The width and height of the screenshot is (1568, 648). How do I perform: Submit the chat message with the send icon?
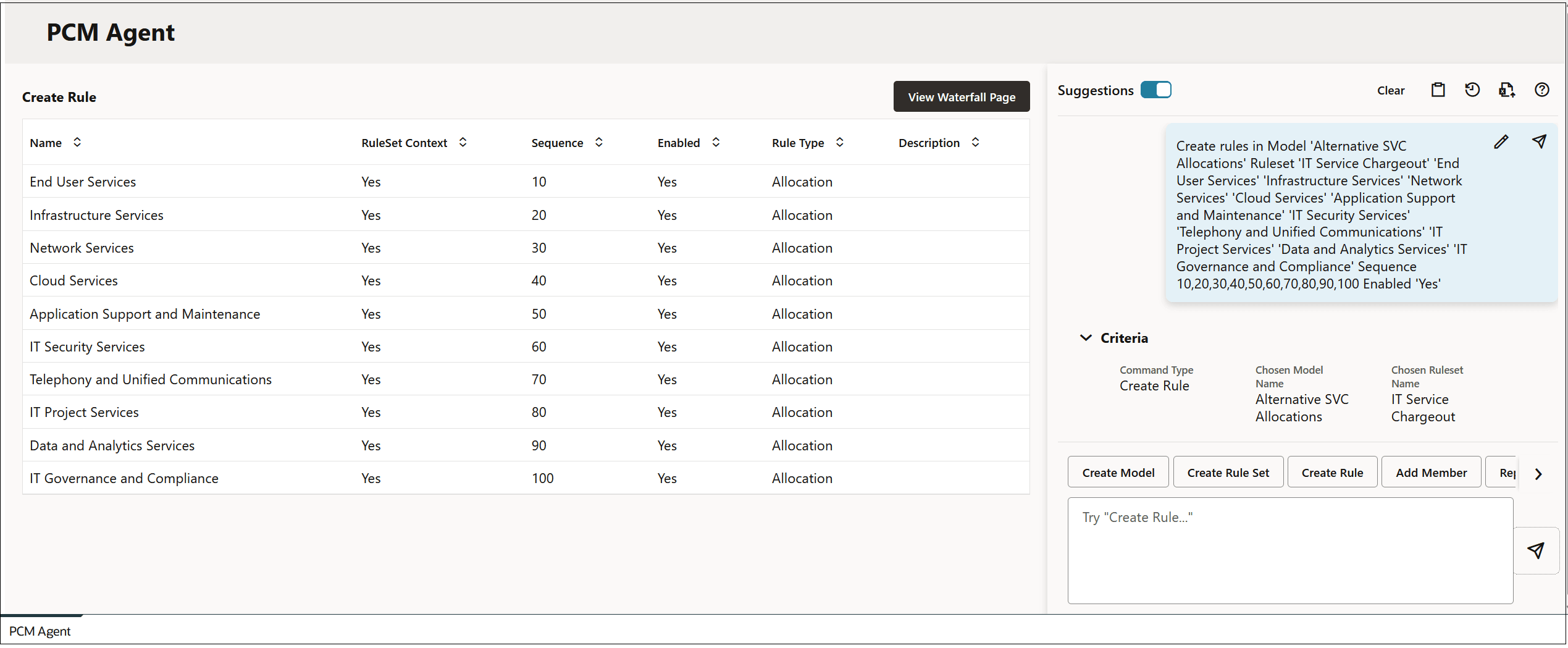[x=1537, y=550]
